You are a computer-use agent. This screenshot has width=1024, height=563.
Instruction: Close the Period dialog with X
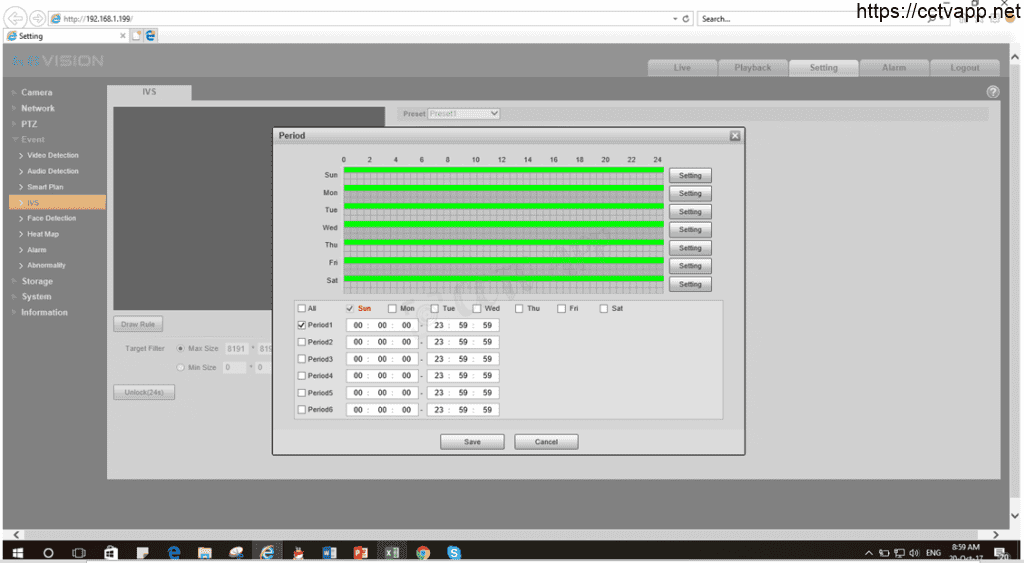click(735, 135)
